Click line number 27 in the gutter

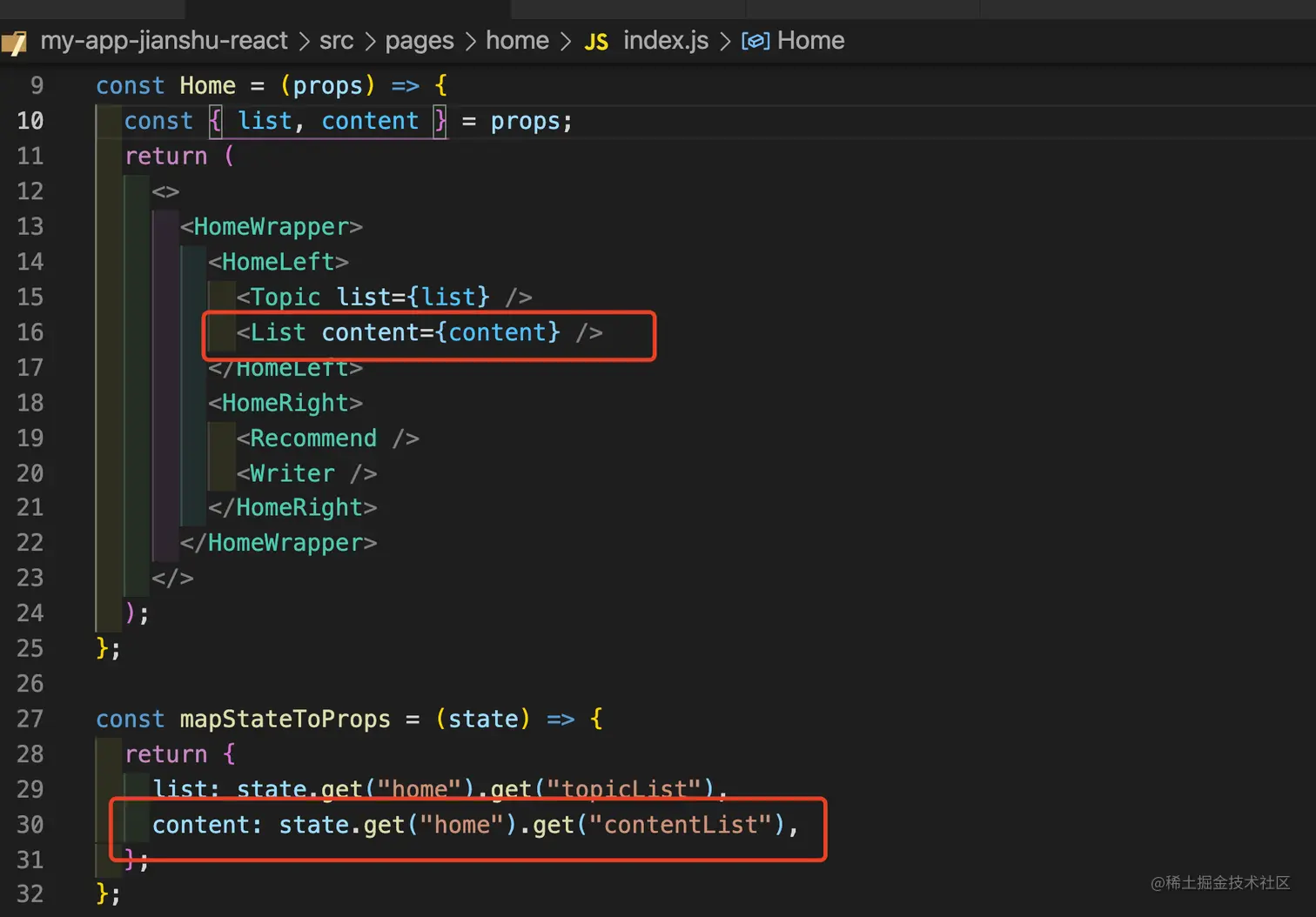click(30, 720)
